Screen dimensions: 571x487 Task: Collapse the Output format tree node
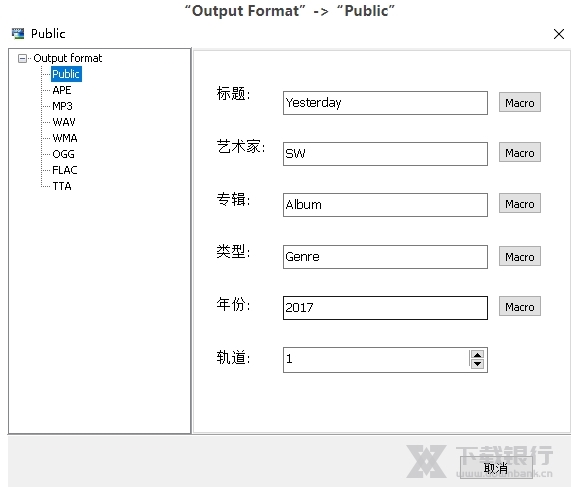(x=22, y=58)
